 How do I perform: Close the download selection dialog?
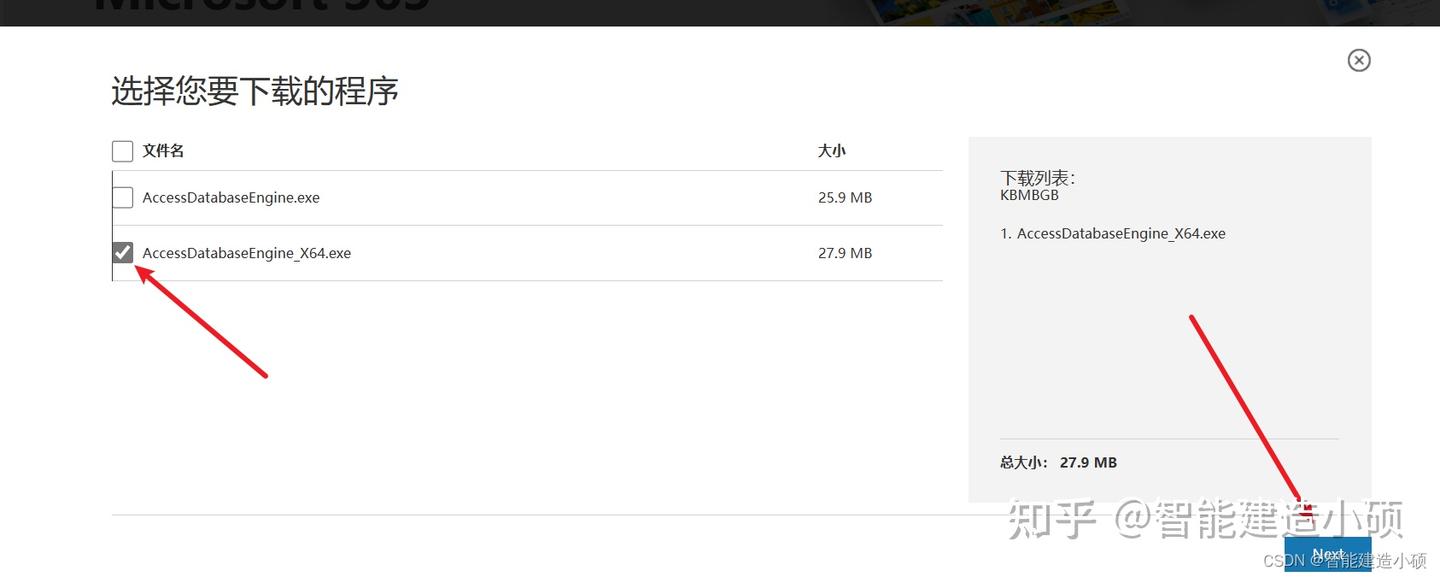coord(1359,60)
